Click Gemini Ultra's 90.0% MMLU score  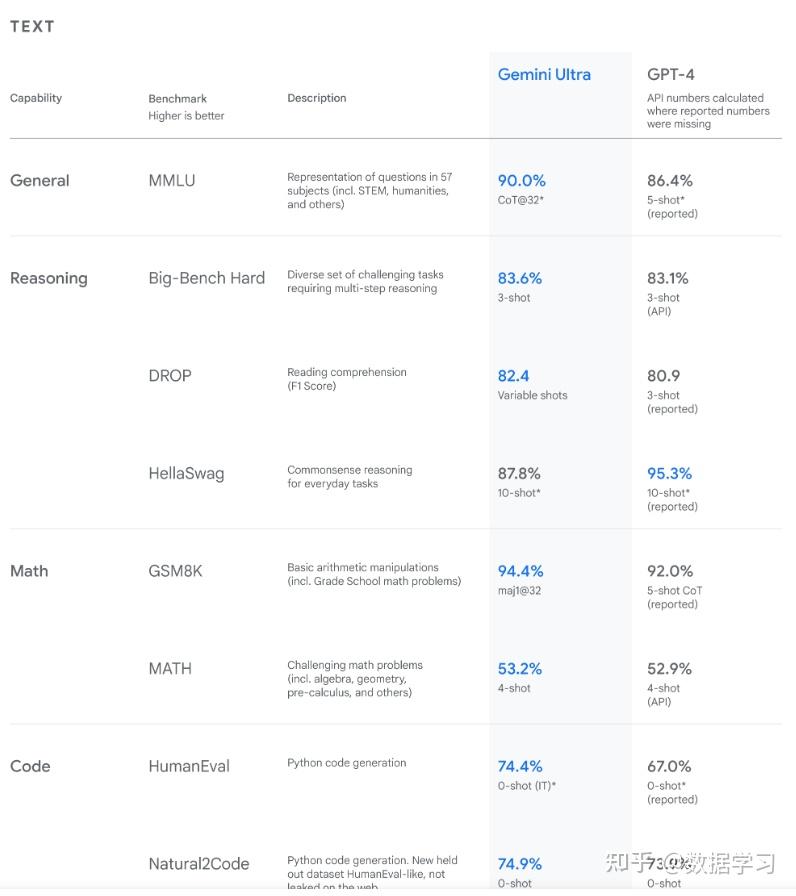[x=522, y=181]
